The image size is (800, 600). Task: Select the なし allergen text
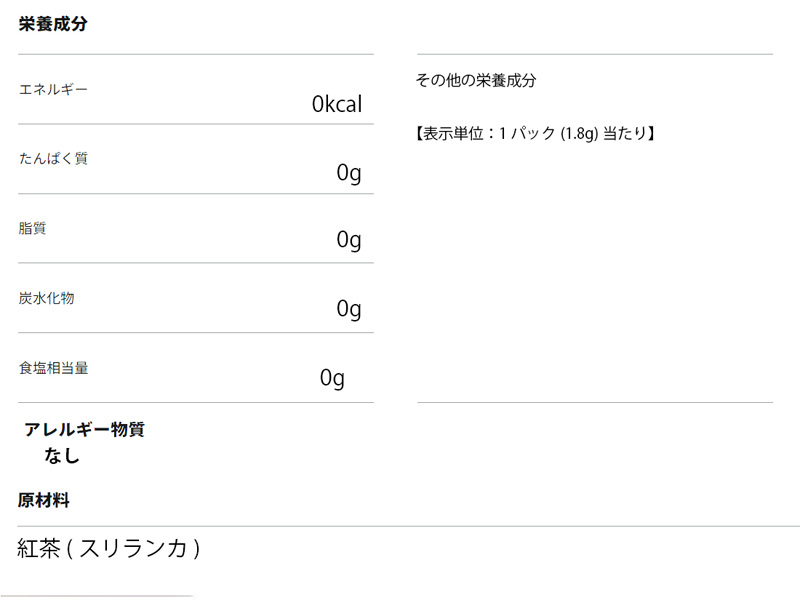point(62,456)
